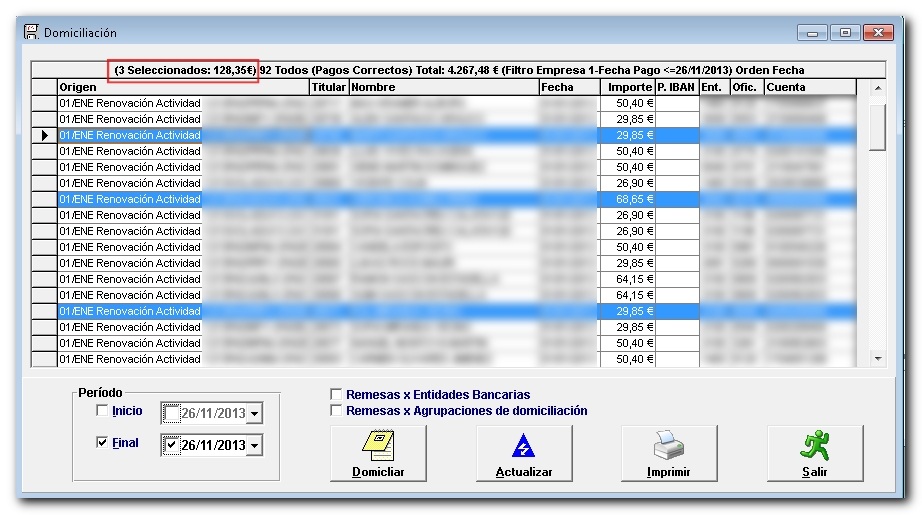Click the '3 Seleccionados: 128,35€' summary text
The width and height of the screenshot is (922, 515).
[x=185, y=70]
